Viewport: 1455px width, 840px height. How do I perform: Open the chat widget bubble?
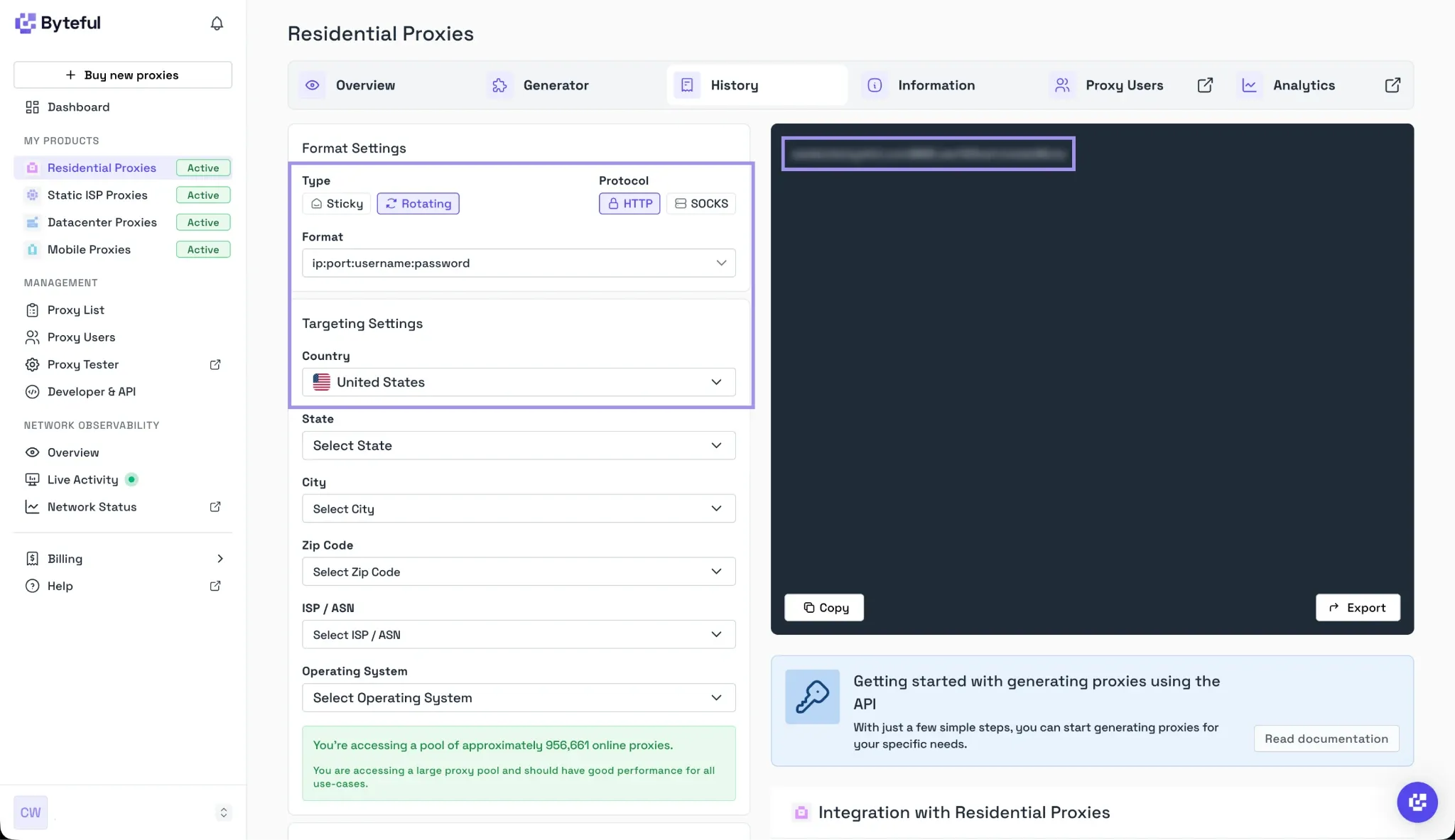tap(1417, 802)
